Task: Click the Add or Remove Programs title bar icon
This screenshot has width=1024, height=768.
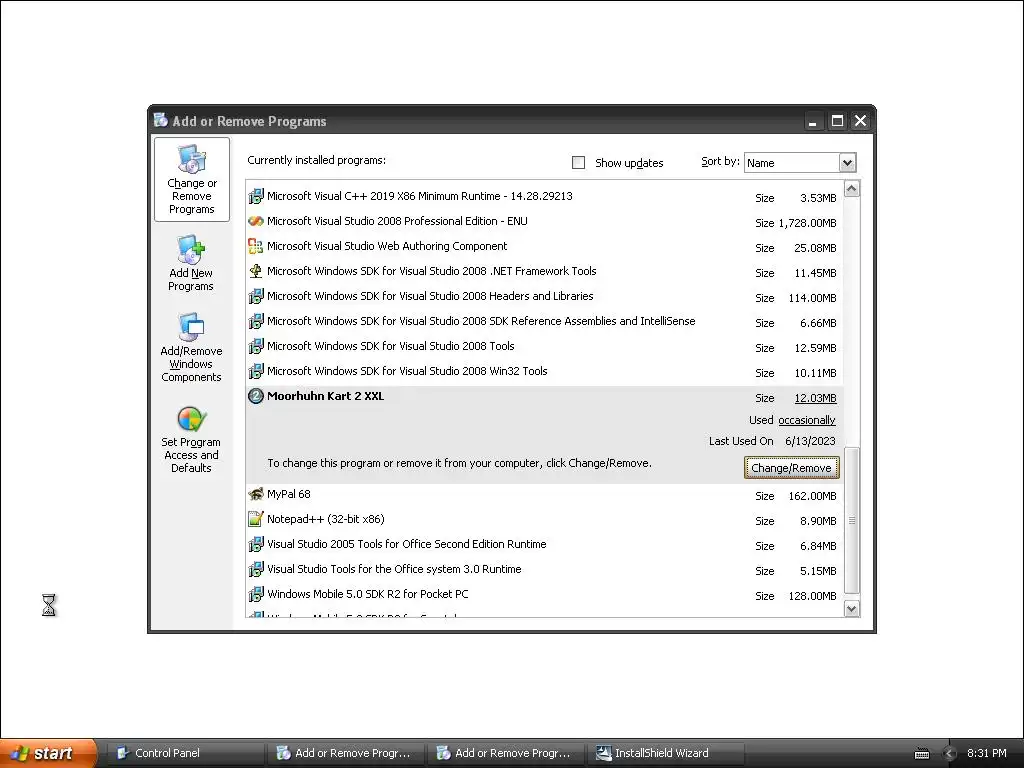Action: point(161,120)
